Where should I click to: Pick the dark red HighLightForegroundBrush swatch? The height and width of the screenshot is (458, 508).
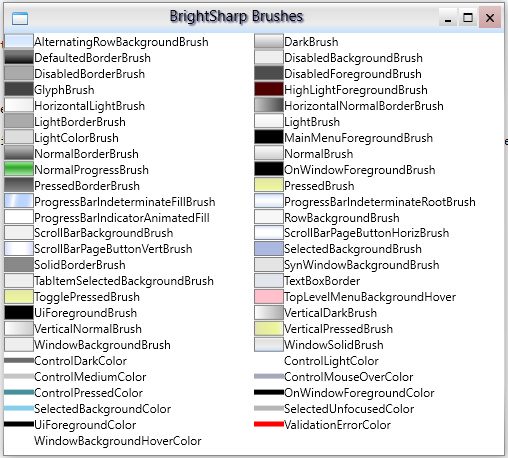coord(269,89)
